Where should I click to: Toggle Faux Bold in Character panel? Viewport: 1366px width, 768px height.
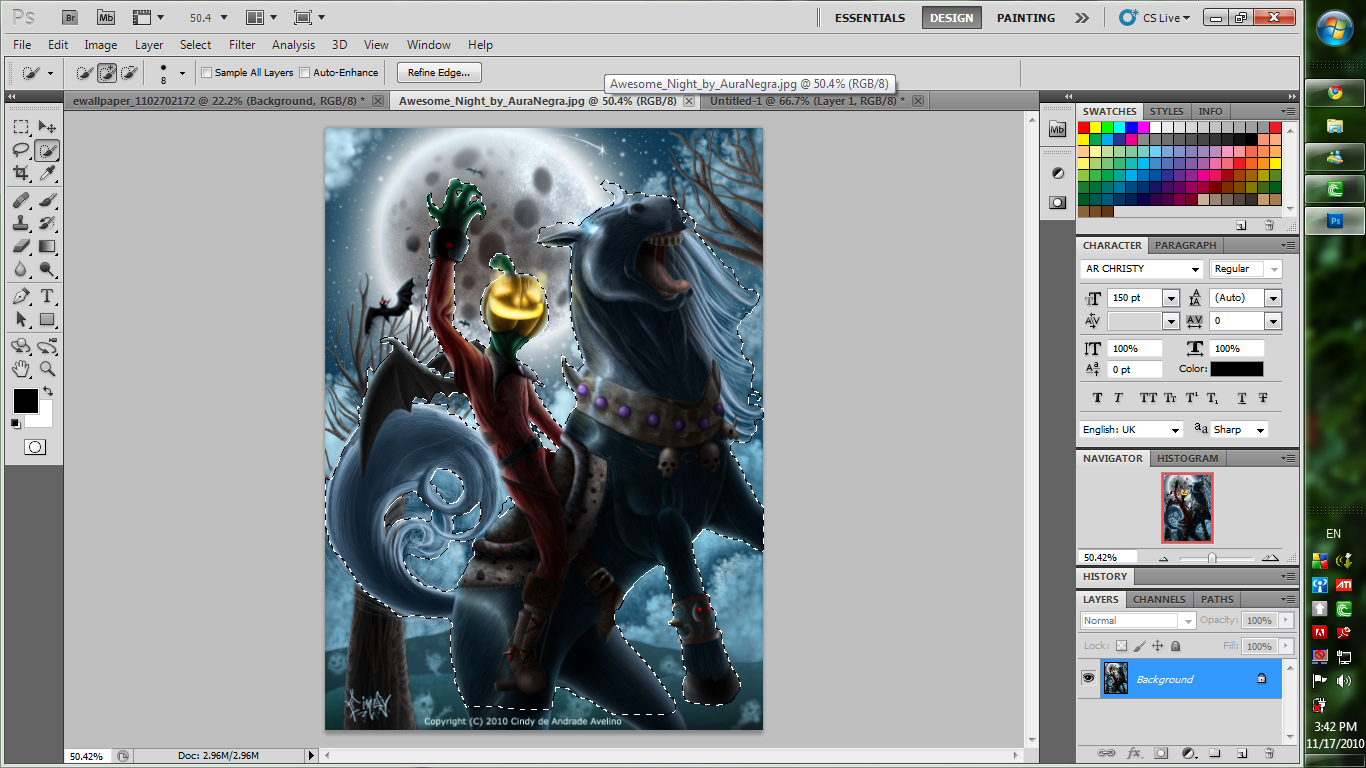(1097, 397)
